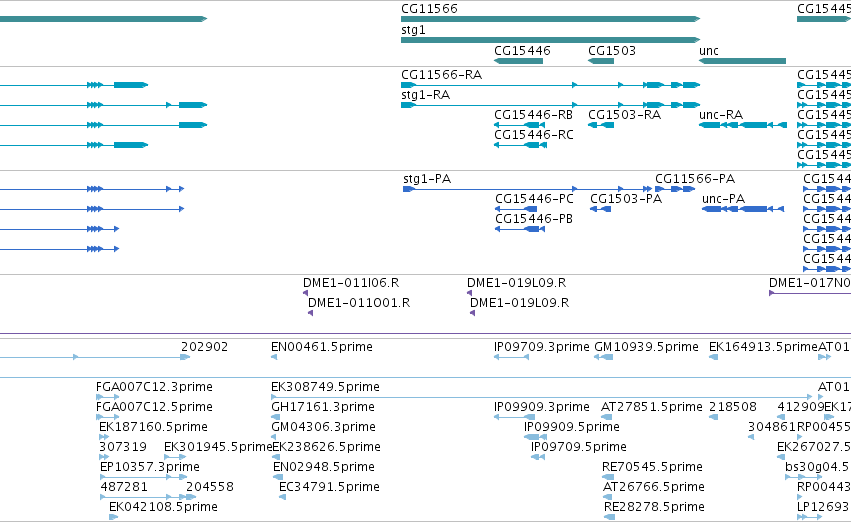Click the EN00461.5prime EST label
Viewport: 851px width, 522px height.
(x=322, y=347)
